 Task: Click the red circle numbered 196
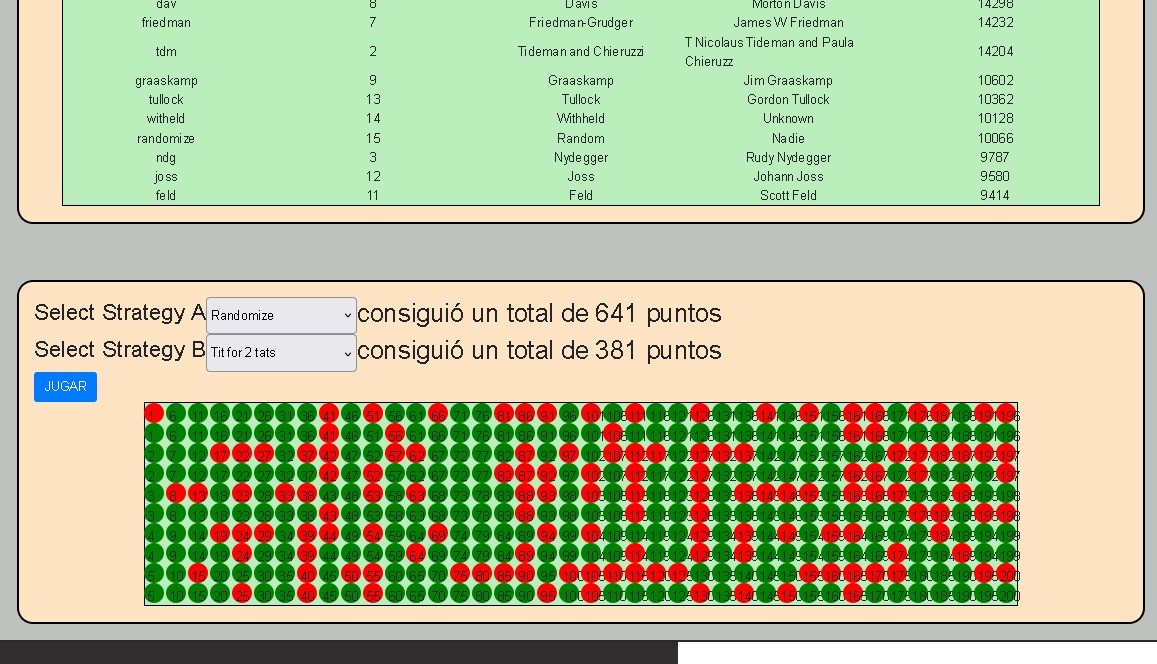pos(1007,414)
